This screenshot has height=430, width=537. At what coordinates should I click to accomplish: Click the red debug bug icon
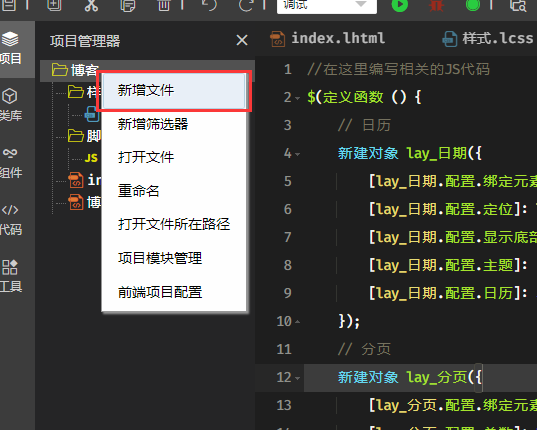pyautogui.click(x=436, y=5)
